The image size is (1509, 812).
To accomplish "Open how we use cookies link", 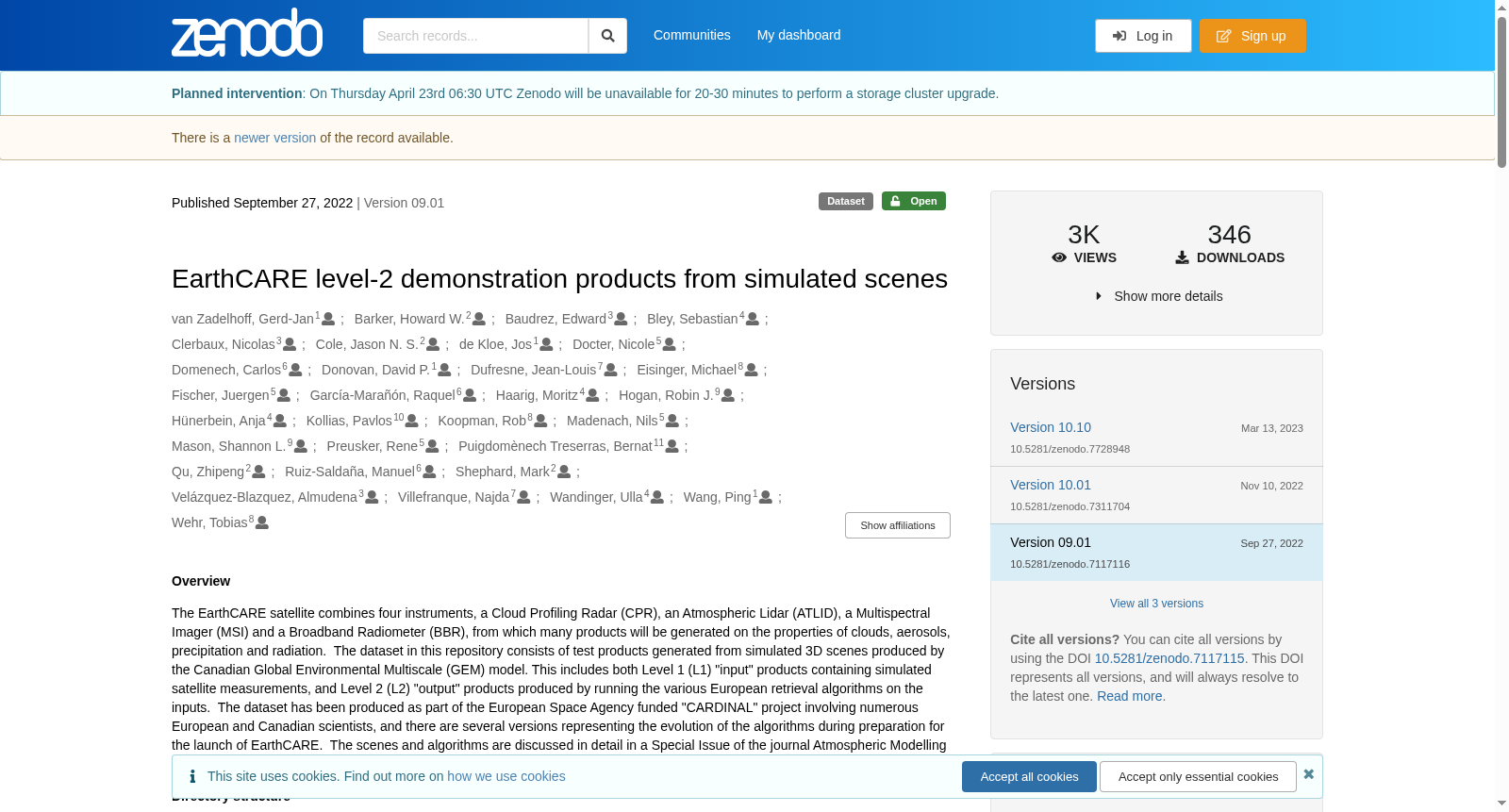I will click(x=506, y=776).
